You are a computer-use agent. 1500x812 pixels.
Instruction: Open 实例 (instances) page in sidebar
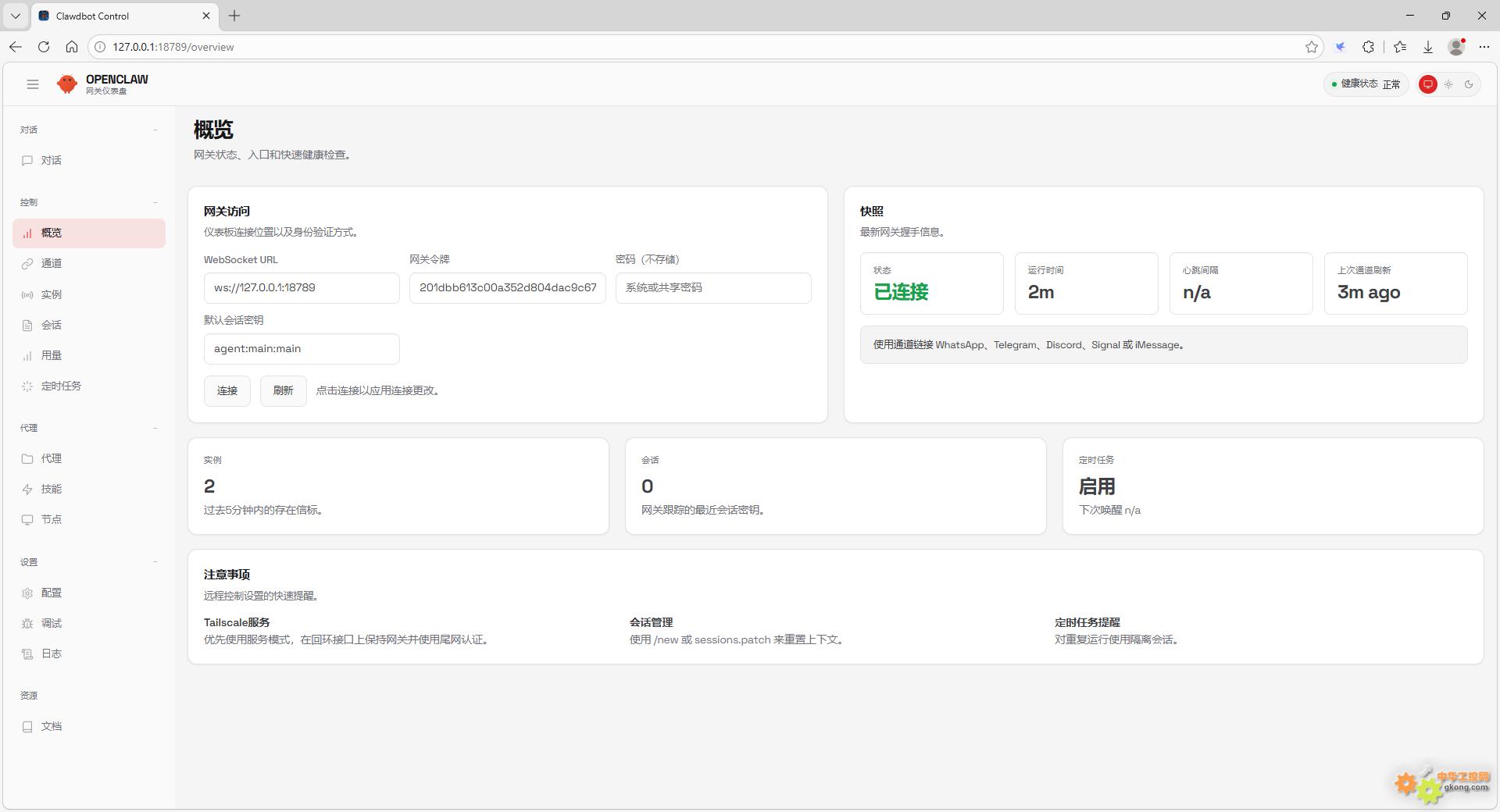[x=52, y=294]
